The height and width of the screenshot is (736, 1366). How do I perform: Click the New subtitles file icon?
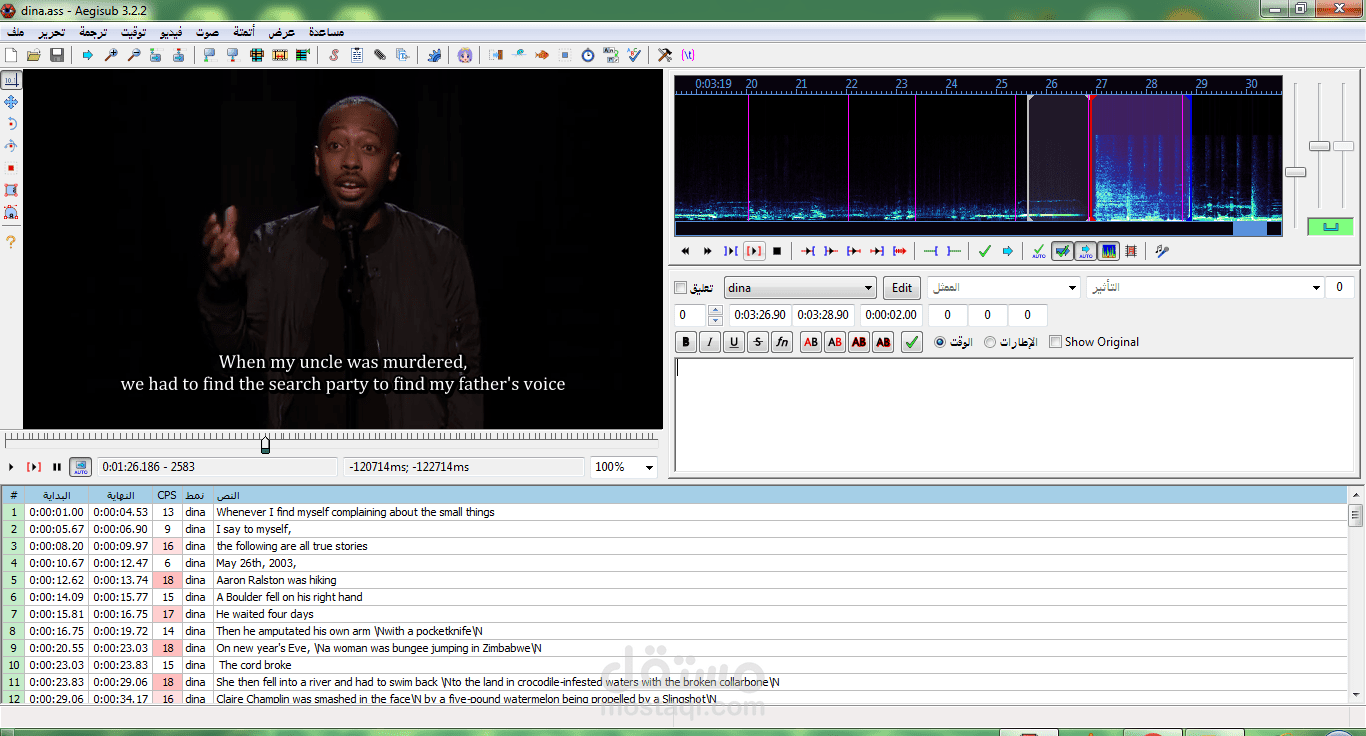11,55
